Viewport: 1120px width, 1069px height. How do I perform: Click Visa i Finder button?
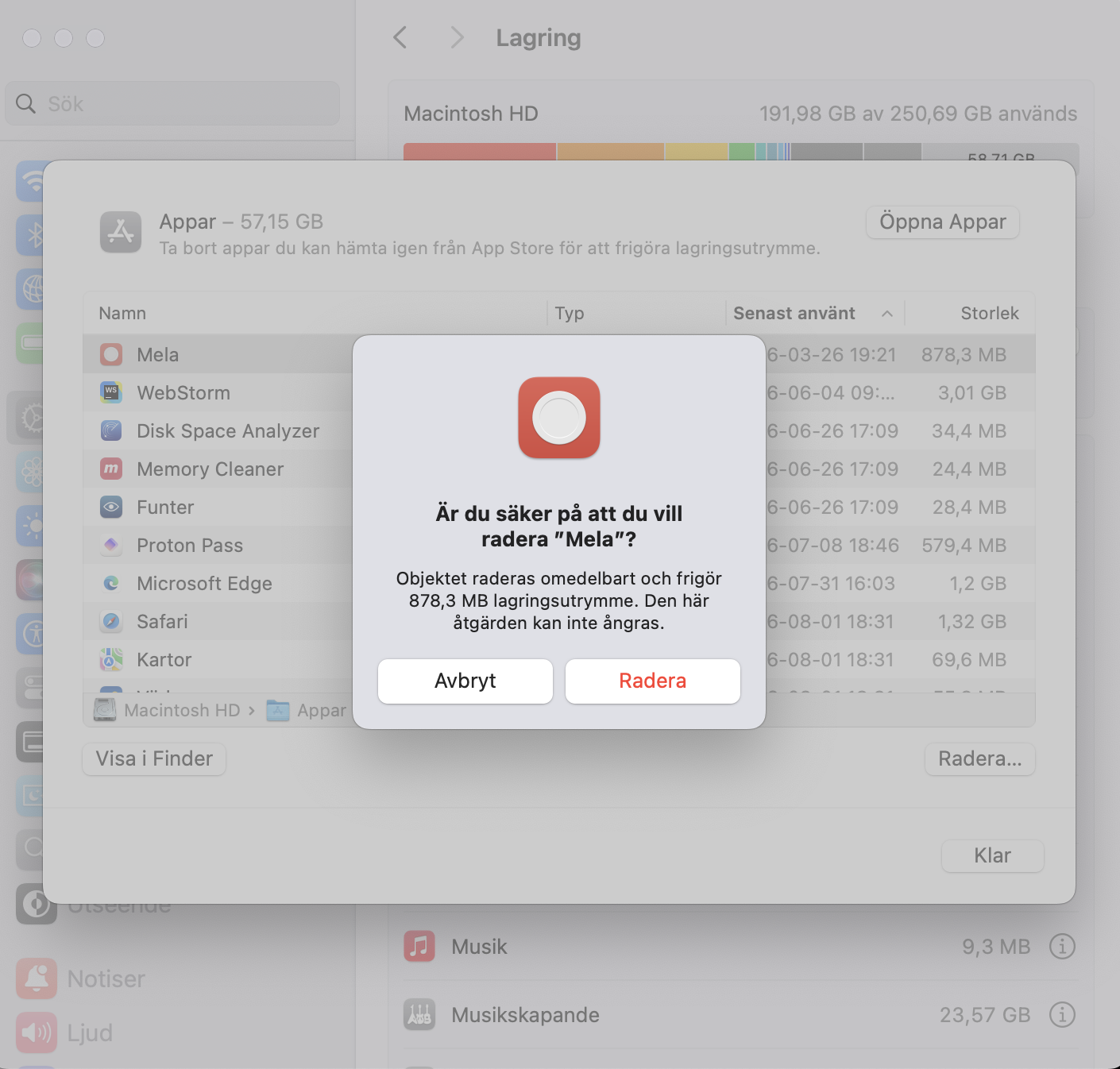154,758
